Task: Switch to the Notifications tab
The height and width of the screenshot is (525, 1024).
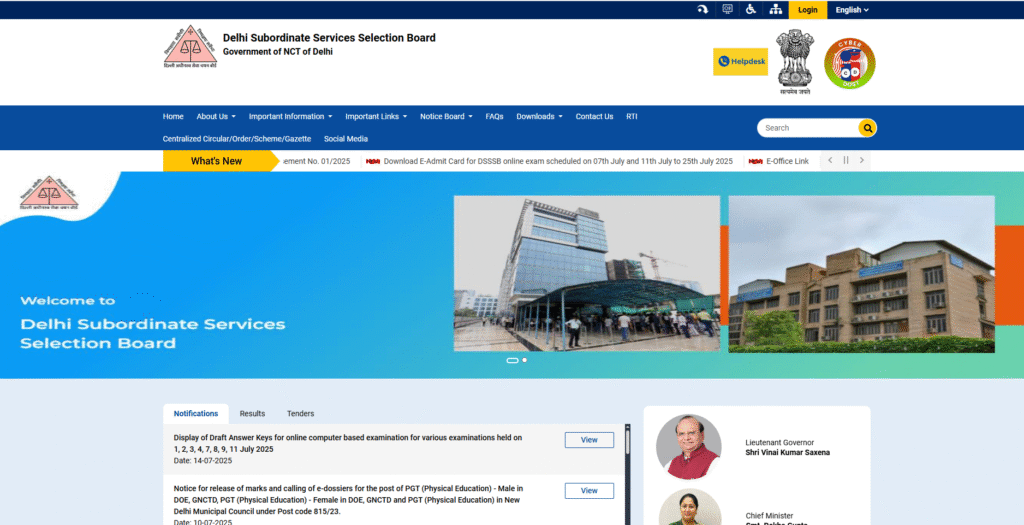Action: [x=196, y=413]
